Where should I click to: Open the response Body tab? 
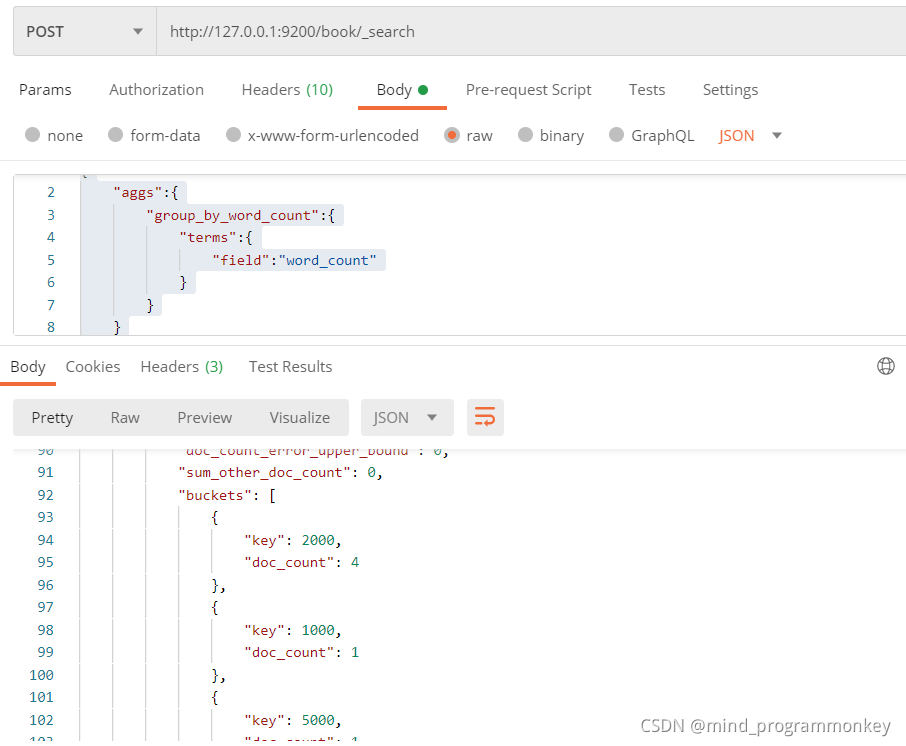[x=28, y=366]
